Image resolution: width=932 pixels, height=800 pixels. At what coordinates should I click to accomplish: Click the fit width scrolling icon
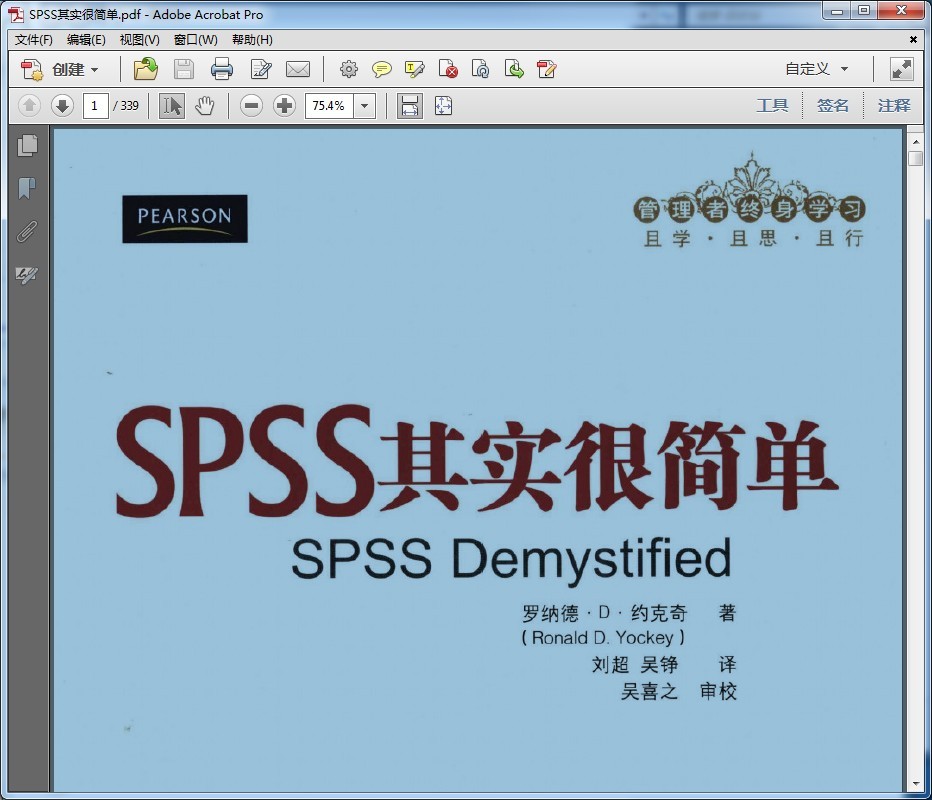[x=410, y=106]
